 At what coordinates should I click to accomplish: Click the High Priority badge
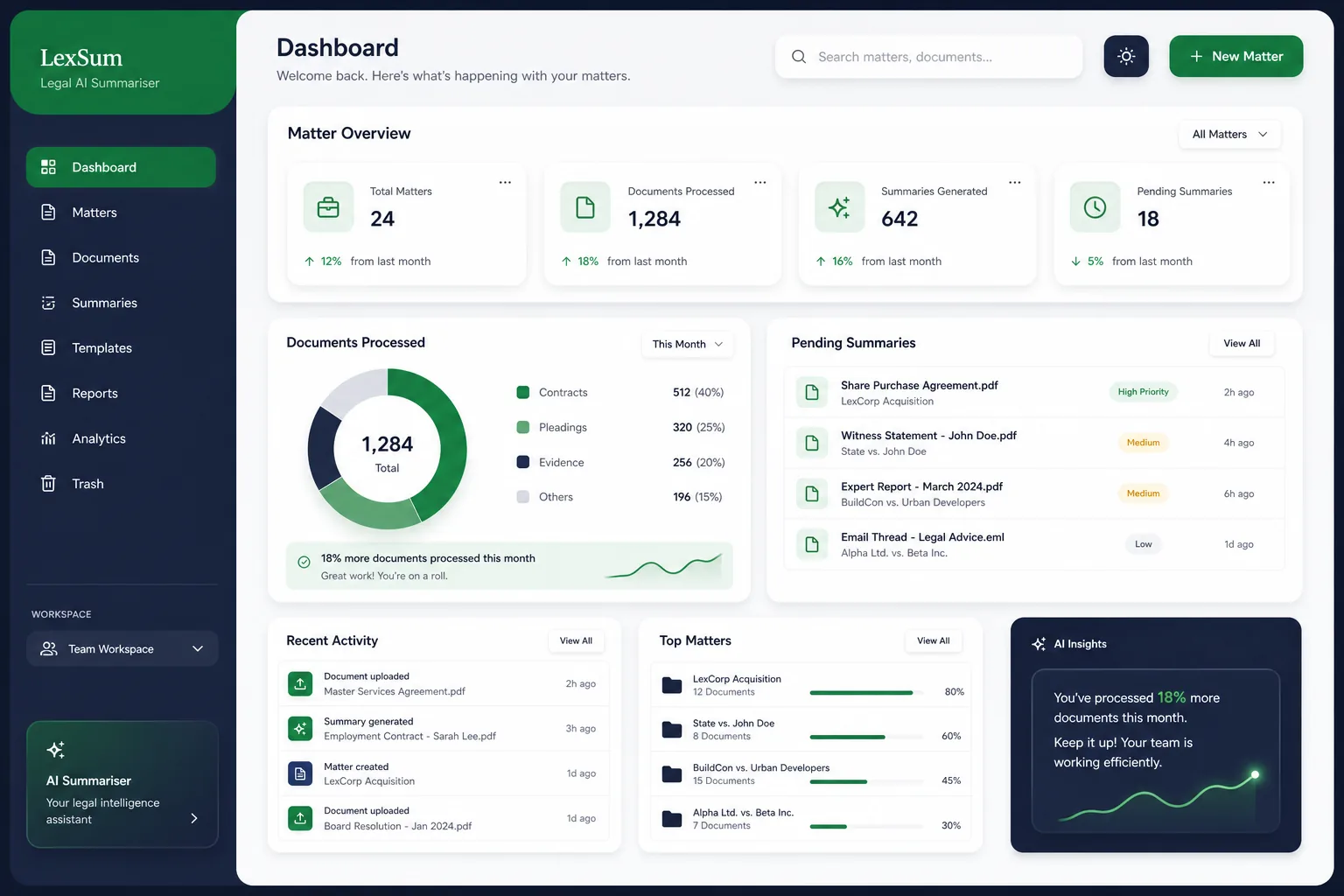coord(1143,392)
